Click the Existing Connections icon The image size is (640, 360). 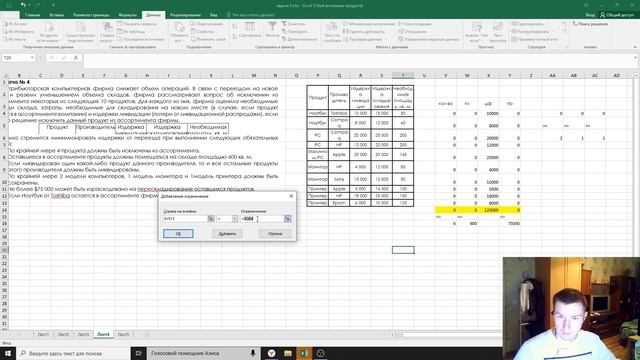click(80, 32)
